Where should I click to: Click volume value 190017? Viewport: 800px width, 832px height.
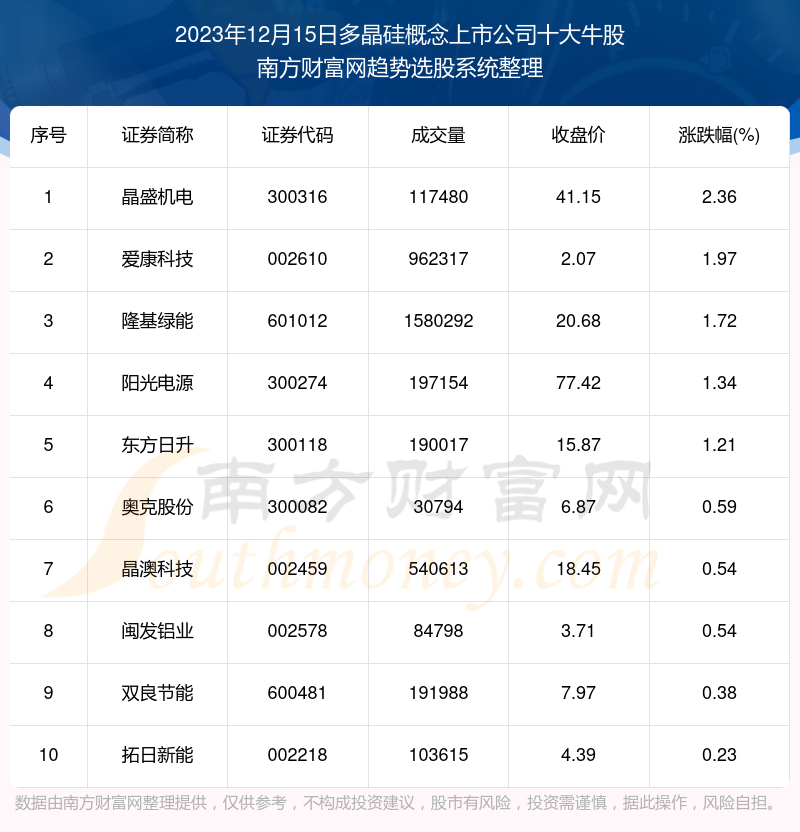point(438,445)
